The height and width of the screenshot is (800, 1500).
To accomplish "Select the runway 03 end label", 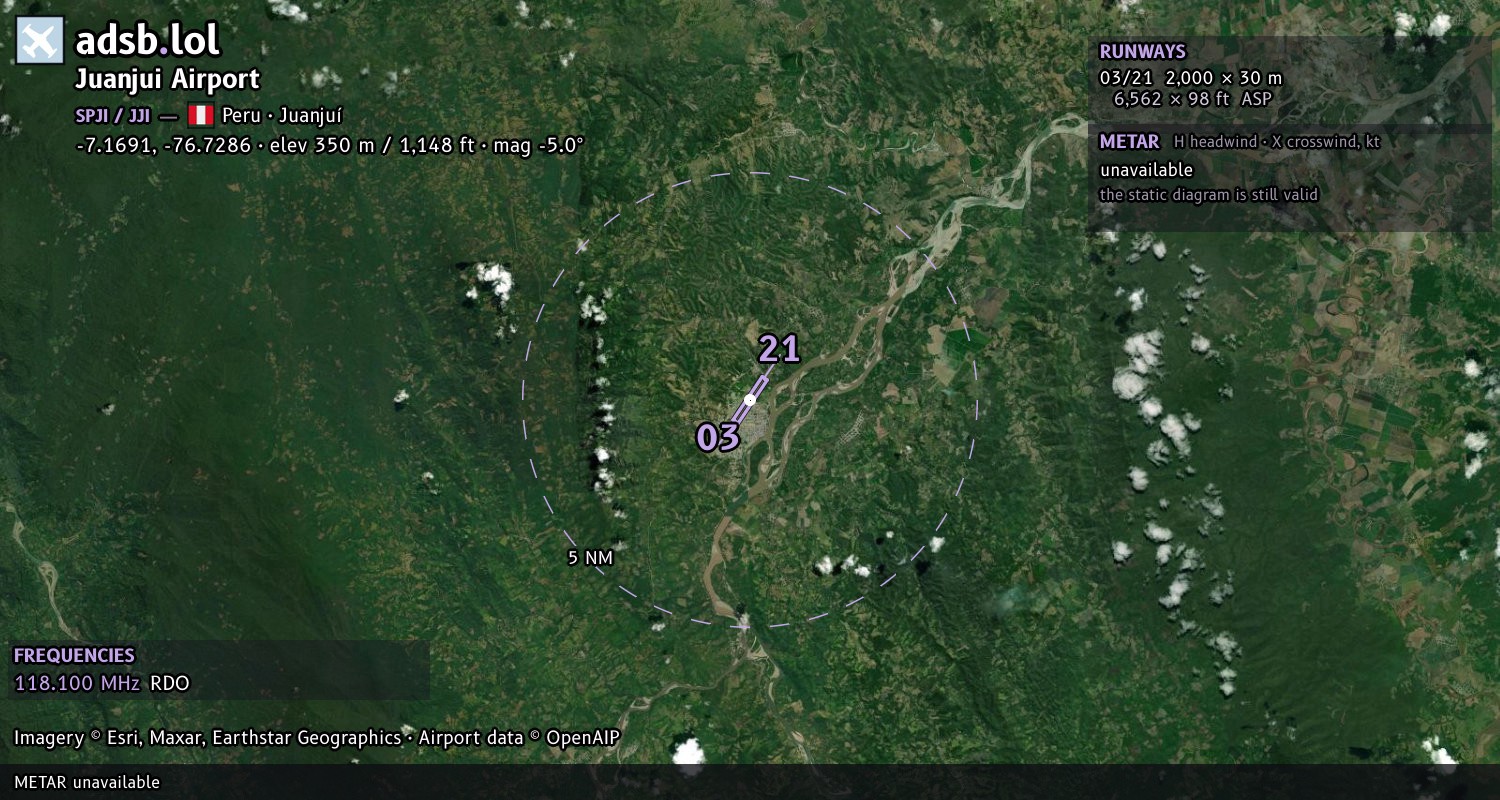I will click(x=717, y=437).
